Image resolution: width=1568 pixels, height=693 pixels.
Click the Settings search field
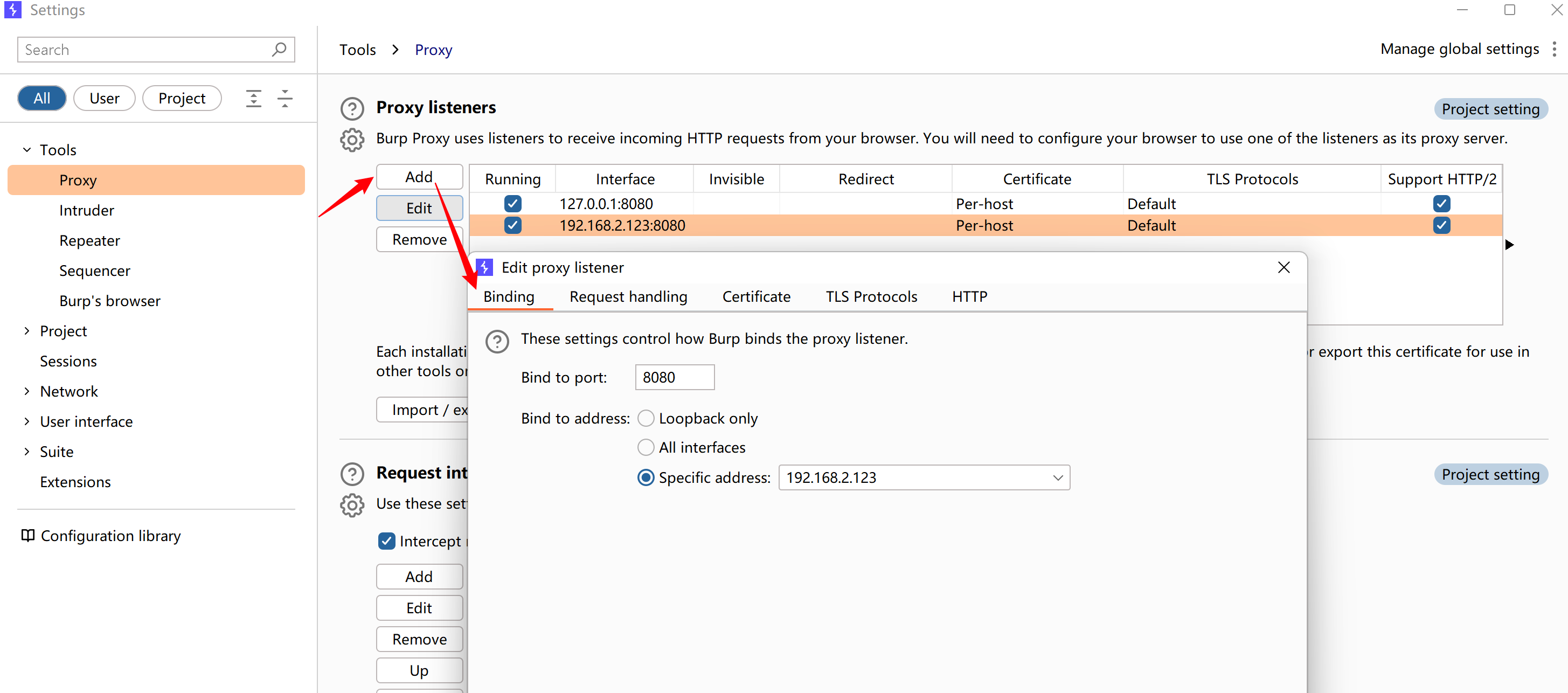click(x=156, y=50)
